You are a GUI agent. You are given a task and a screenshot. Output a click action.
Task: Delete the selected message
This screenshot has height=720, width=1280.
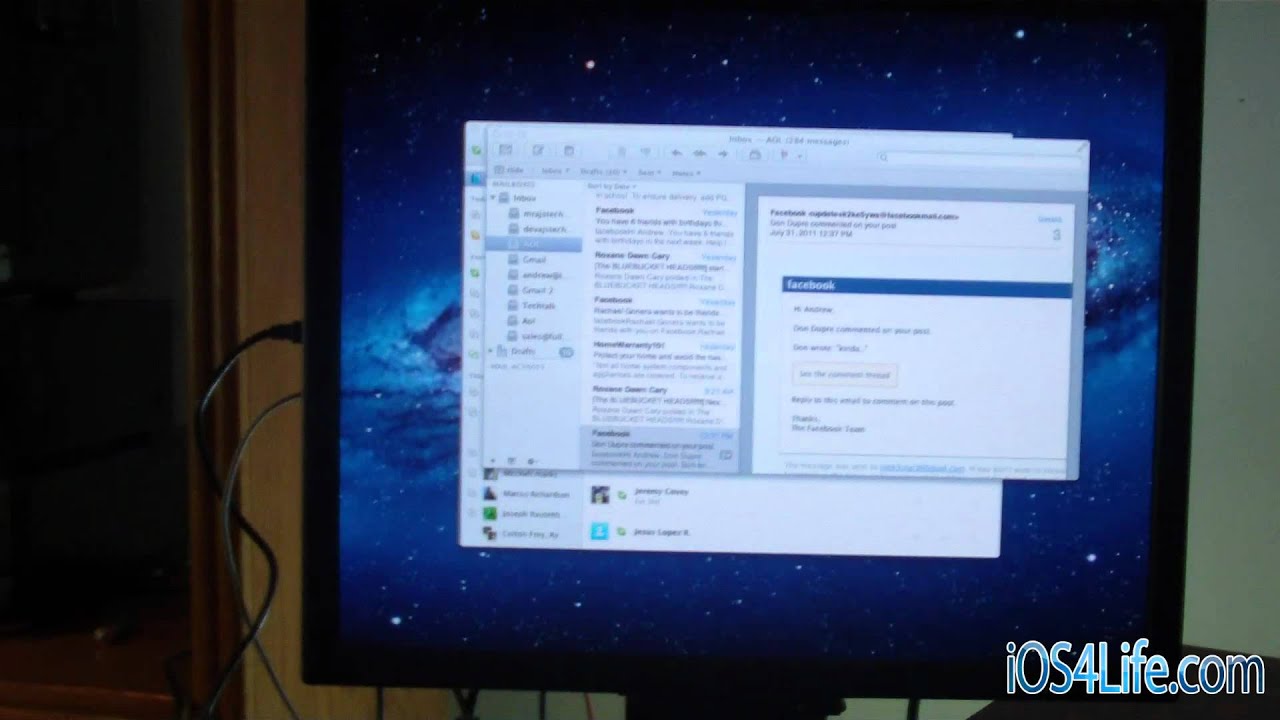(x=621, y=152)
